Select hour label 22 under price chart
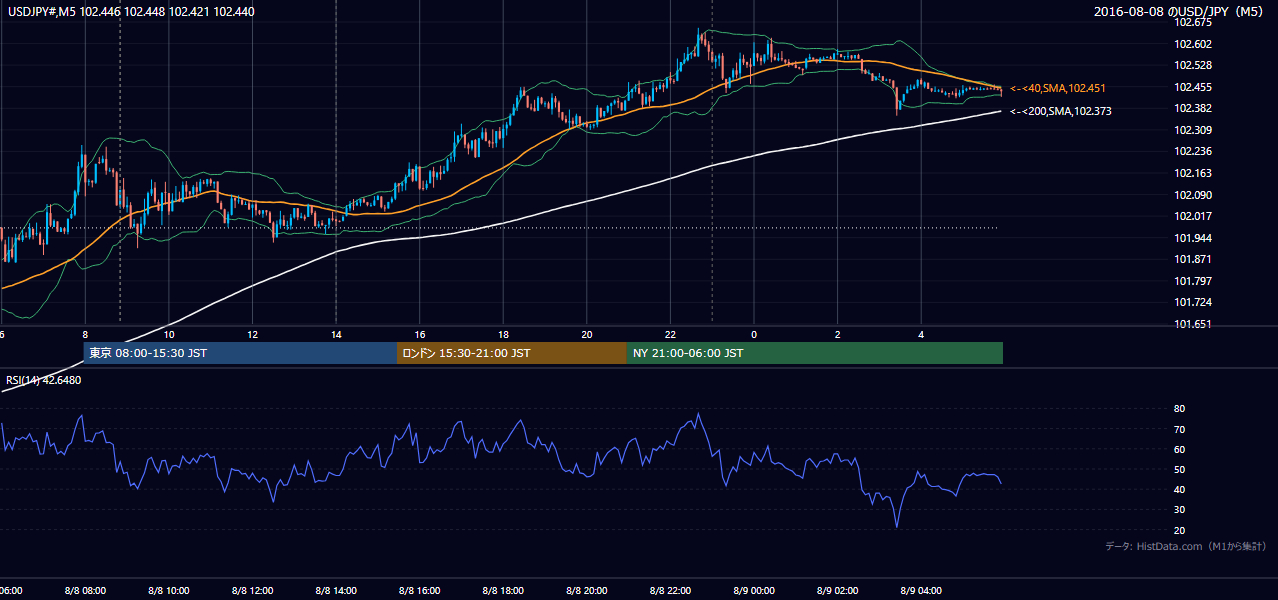The width and height of the screenshot is (1278, 600). [x=670, y=334]
